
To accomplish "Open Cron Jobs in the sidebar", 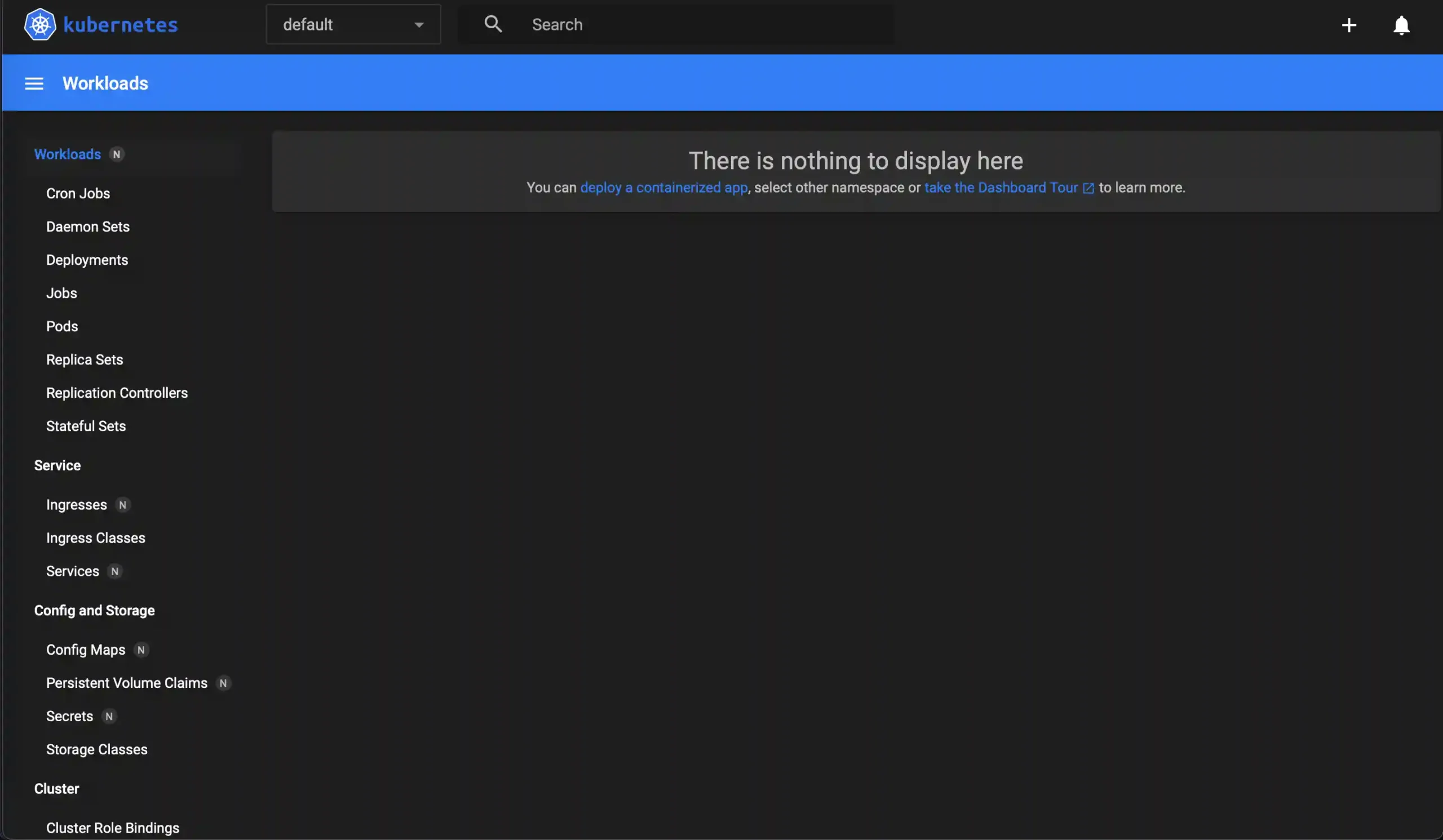I will 78,193.
